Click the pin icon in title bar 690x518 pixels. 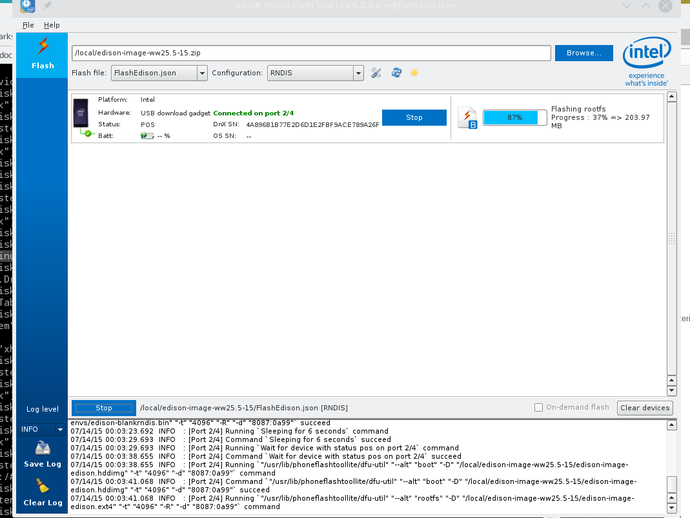(x=47, y=6)
